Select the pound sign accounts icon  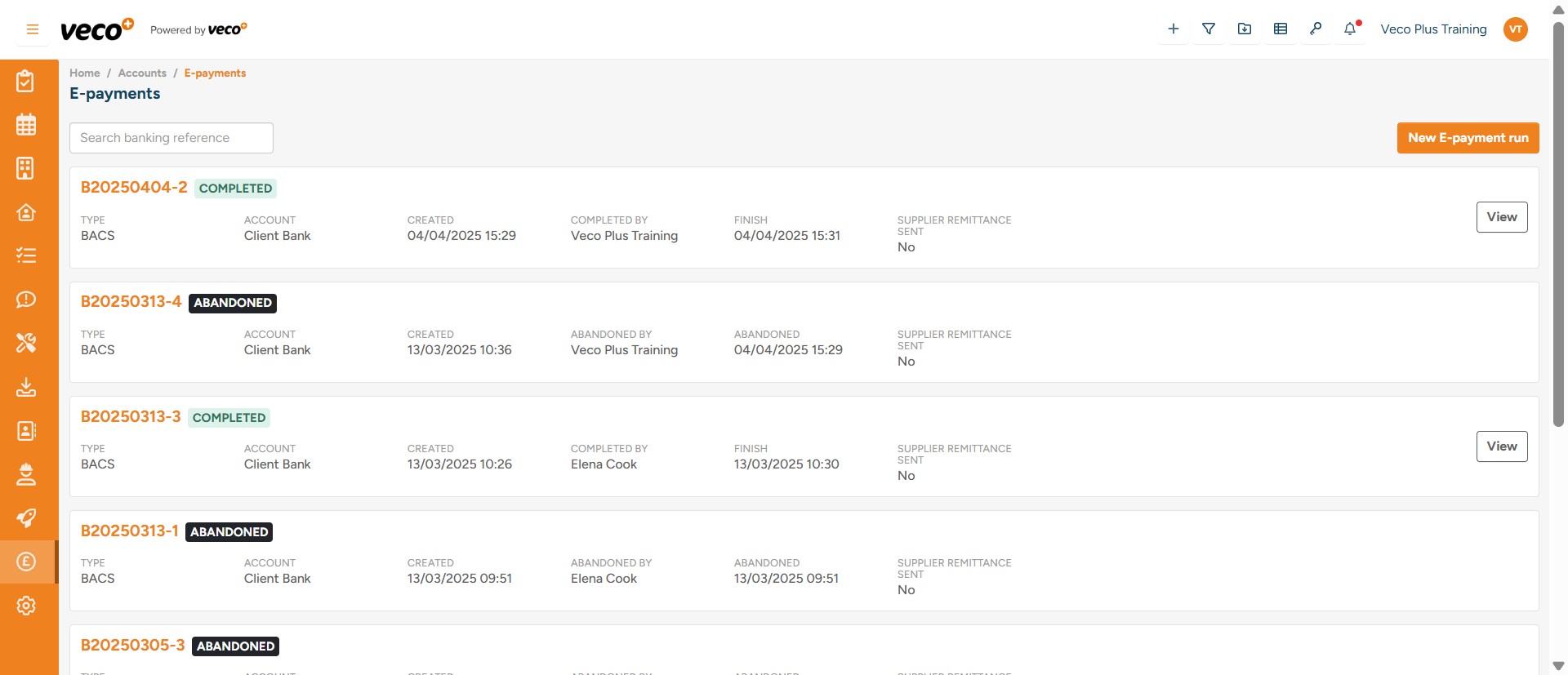coord(26,562)
